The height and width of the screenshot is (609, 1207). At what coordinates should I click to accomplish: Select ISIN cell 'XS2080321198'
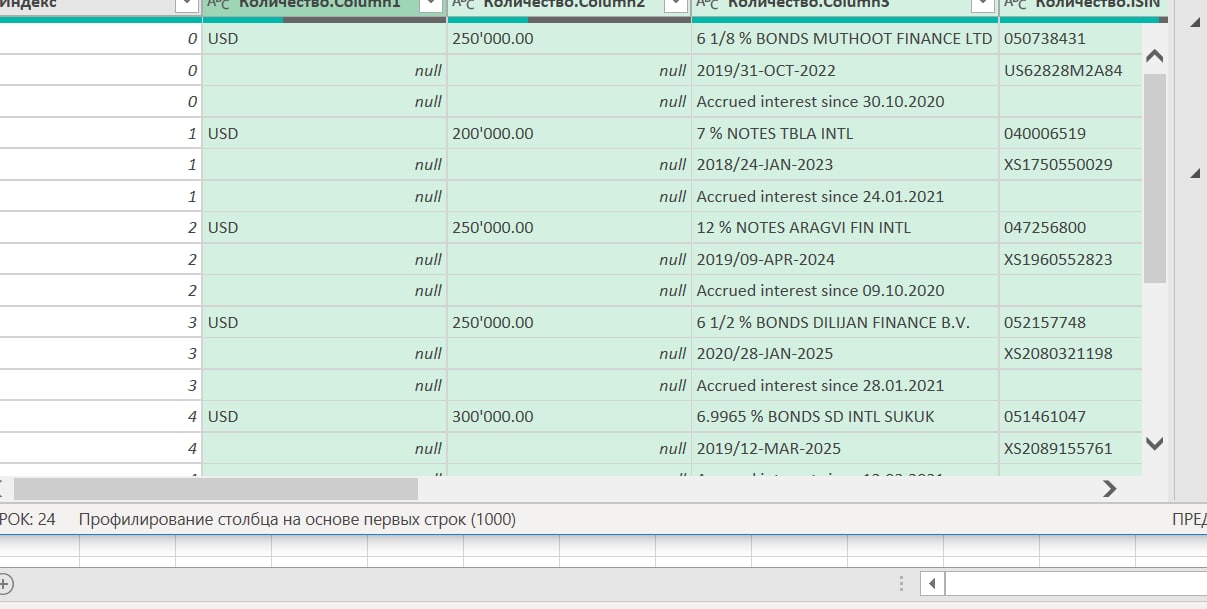(x=1070, y=354)
